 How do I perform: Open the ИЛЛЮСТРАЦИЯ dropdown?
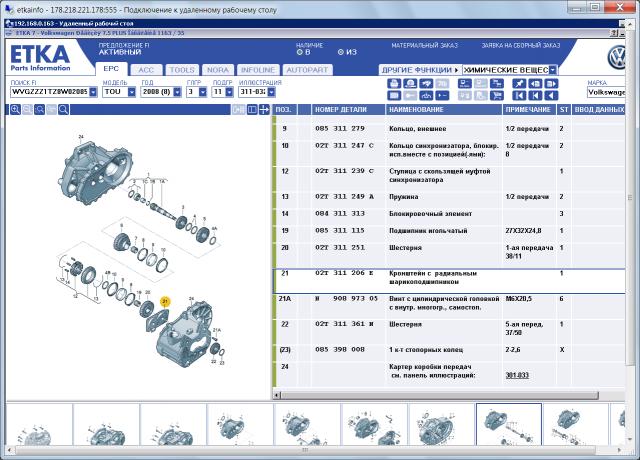point(271,92)
